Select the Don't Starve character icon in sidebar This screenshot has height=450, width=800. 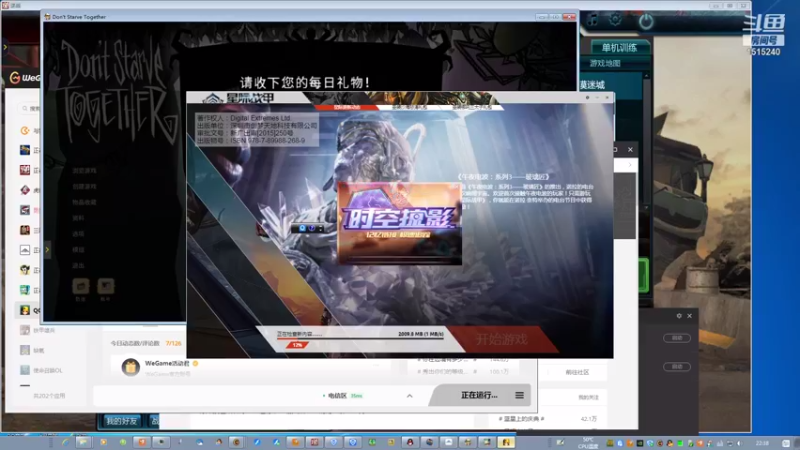point(24,269)
